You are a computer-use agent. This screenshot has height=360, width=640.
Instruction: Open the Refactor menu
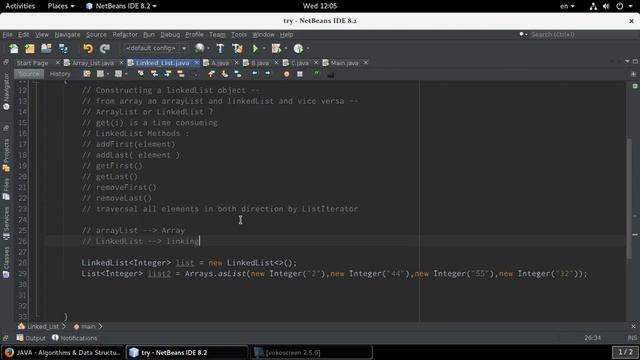(125, 35)
